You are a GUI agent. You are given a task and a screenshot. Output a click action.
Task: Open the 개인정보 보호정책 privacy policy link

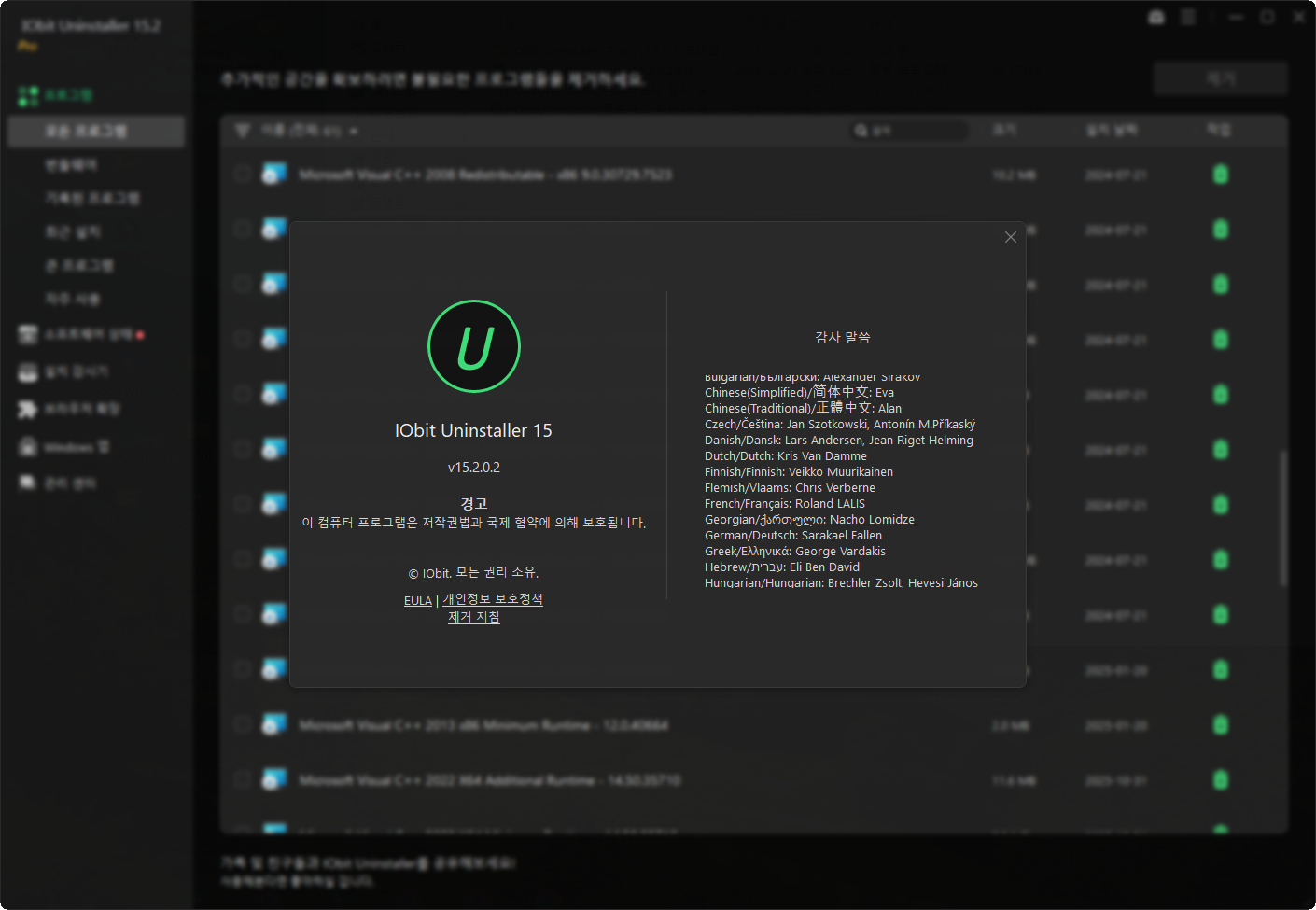493,599
